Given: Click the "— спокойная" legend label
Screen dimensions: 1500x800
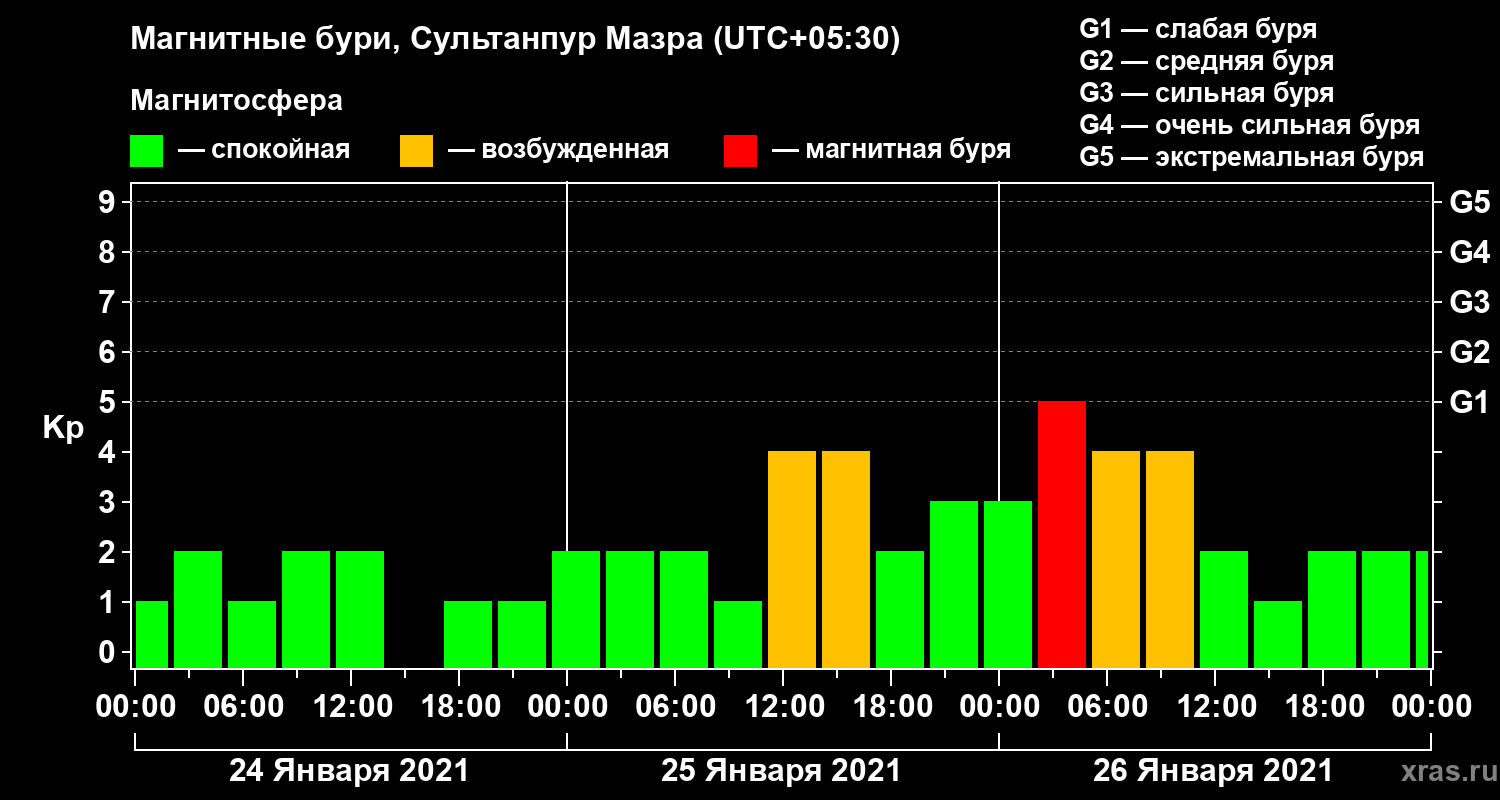Looking at the screenshot, I should (264, 150).
